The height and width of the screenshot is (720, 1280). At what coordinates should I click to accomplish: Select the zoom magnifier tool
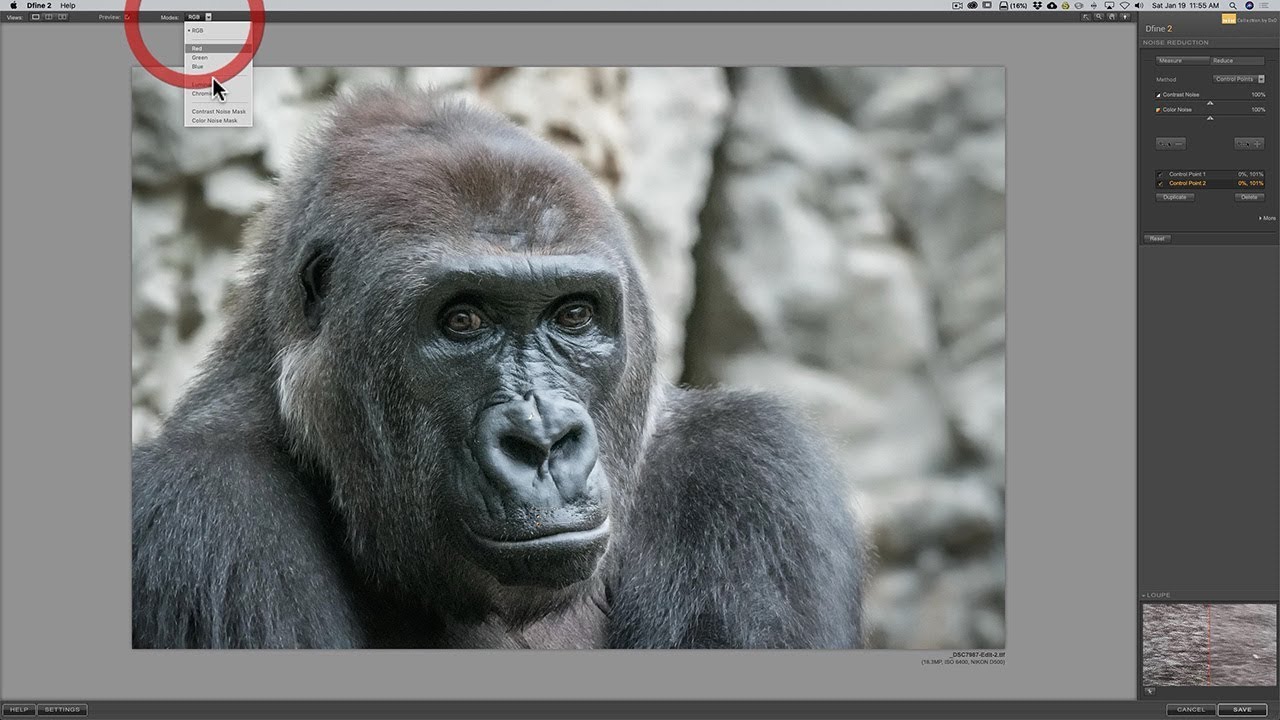coord(1099,17)
